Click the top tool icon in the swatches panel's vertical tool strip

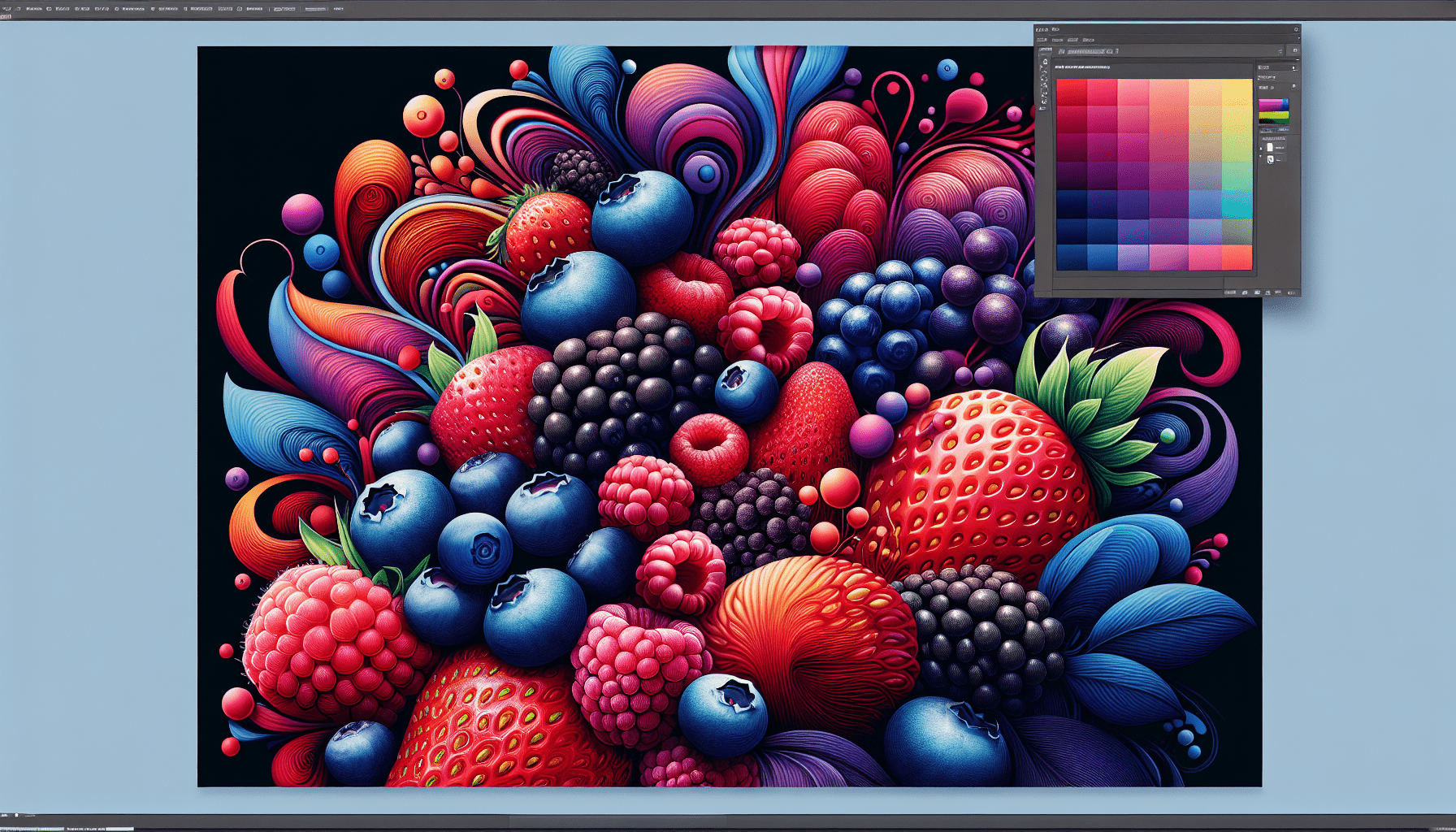point(1045,62)
